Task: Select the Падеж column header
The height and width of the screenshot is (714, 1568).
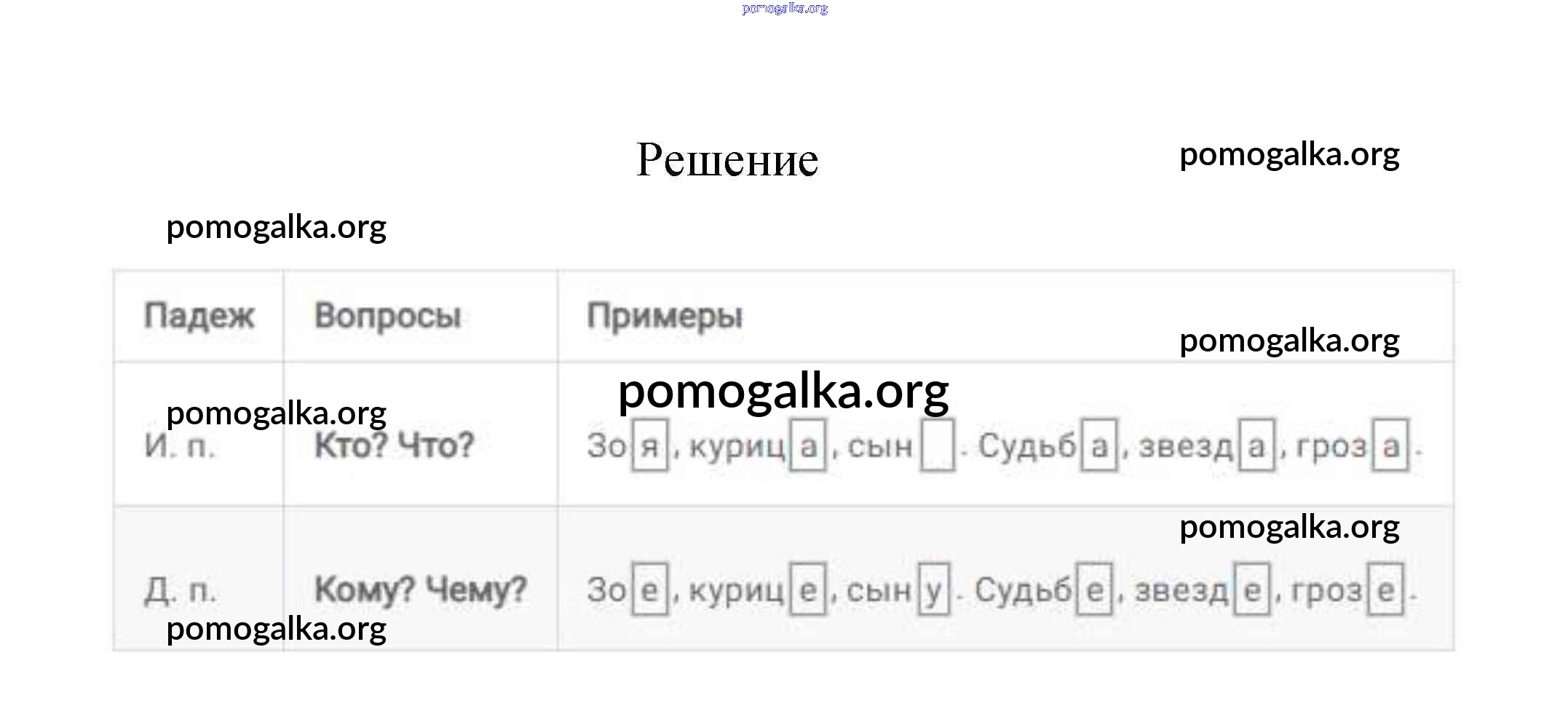Action: [199, 316]
